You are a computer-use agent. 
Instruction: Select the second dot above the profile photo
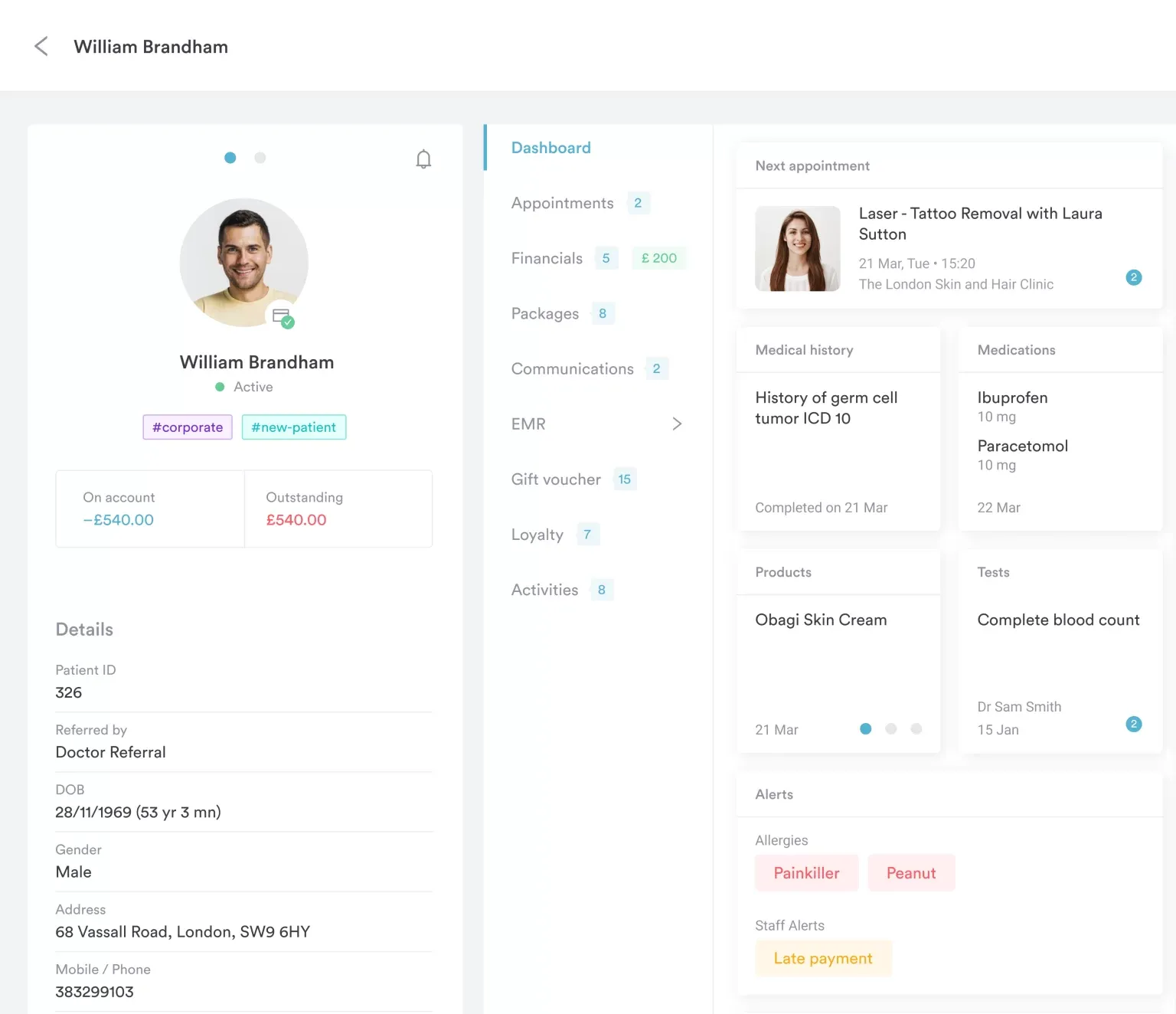click(260, 158)
